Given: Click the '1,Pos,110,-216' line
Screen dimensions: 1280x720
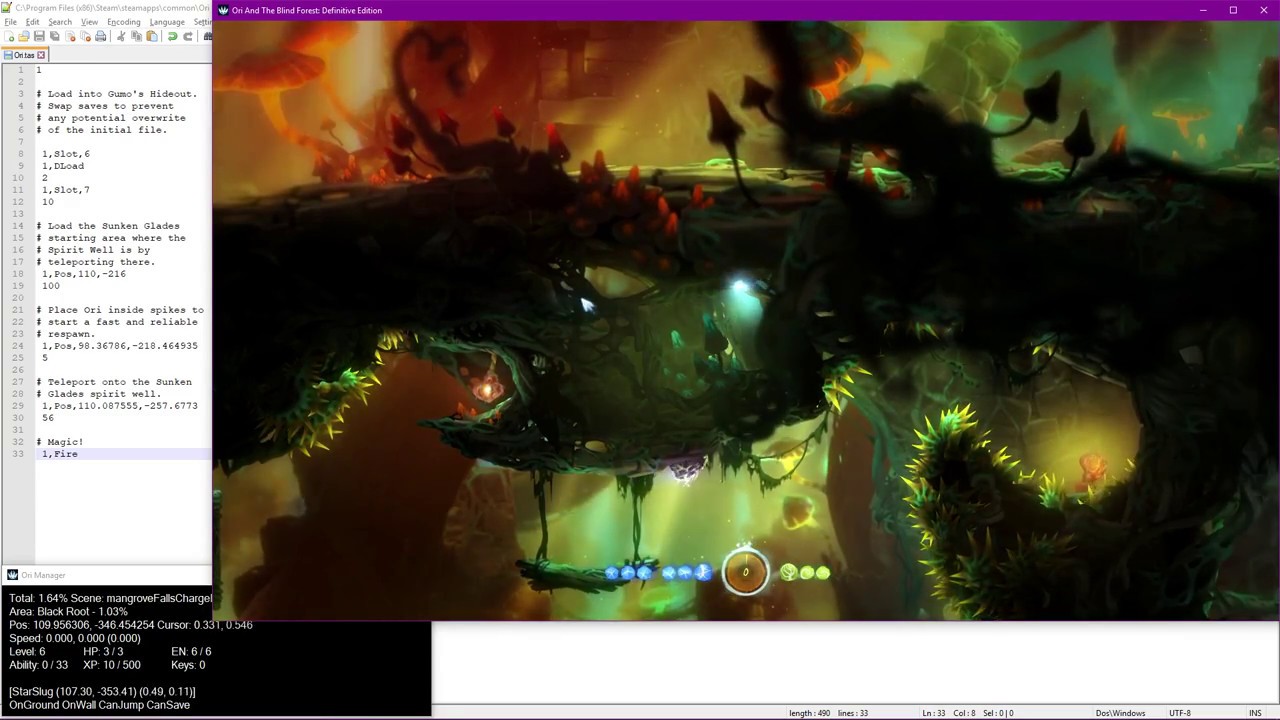Looking at the screenshot, I should point(84,274).
